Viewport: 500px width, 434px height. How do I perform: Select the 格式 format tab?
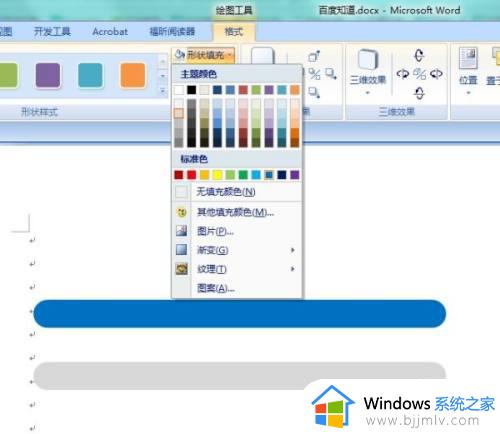pos(234,32)
